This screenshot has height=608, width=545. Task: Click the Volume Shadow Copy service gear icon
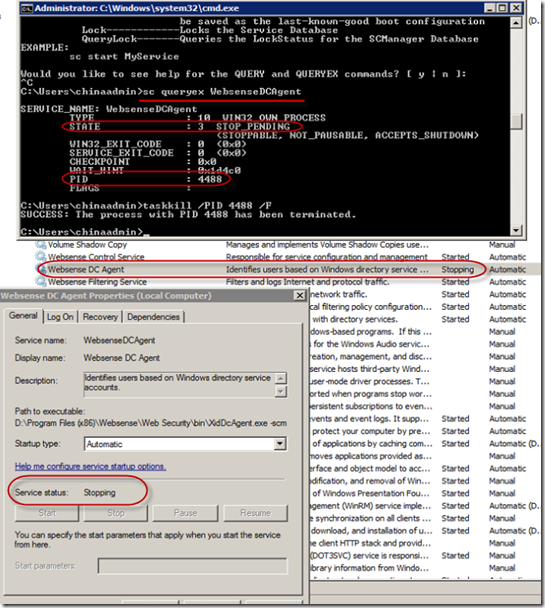[40, 244]
